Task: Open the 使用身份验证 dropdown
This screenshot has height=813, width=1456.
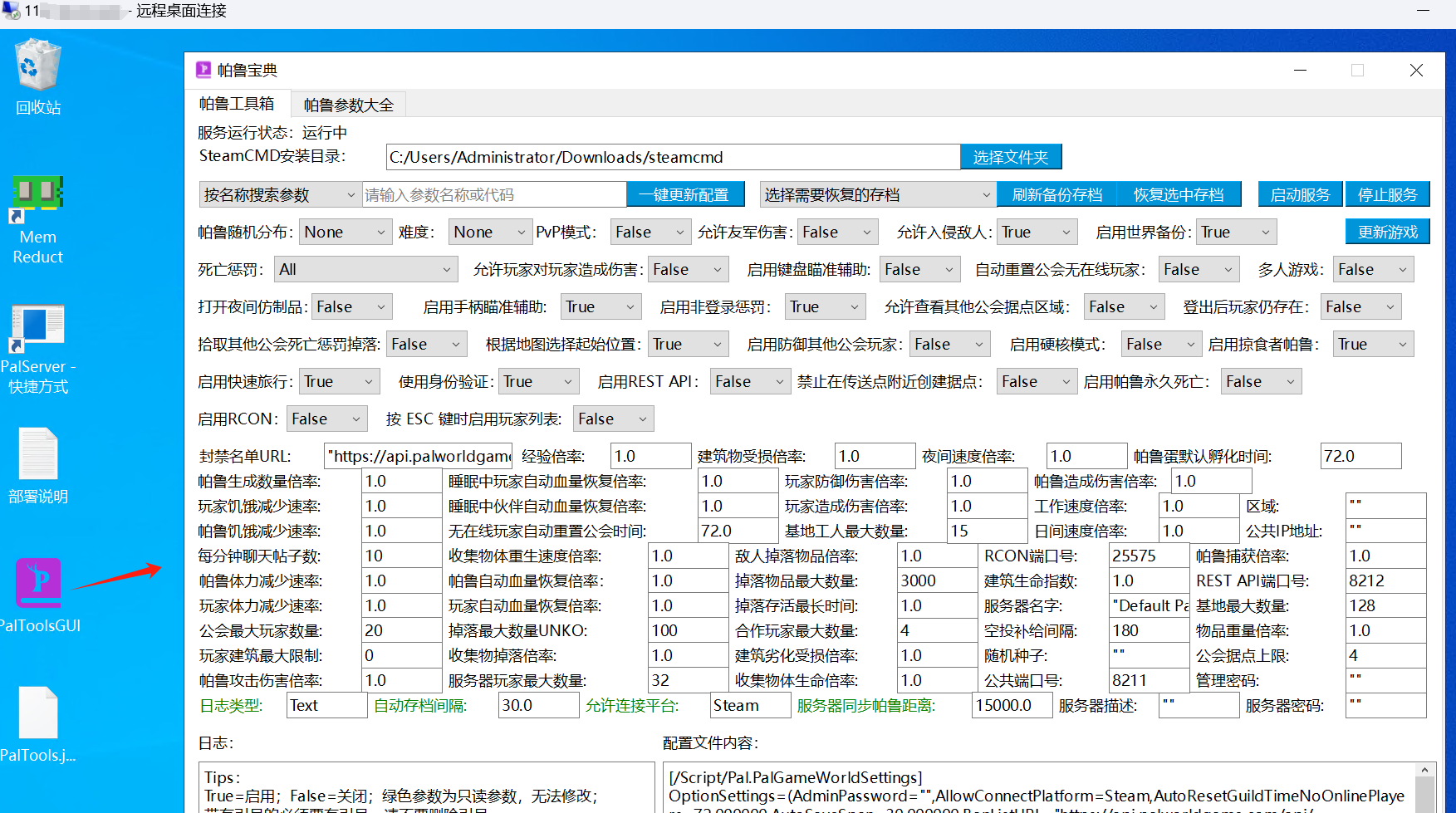Action: (539, 381)
